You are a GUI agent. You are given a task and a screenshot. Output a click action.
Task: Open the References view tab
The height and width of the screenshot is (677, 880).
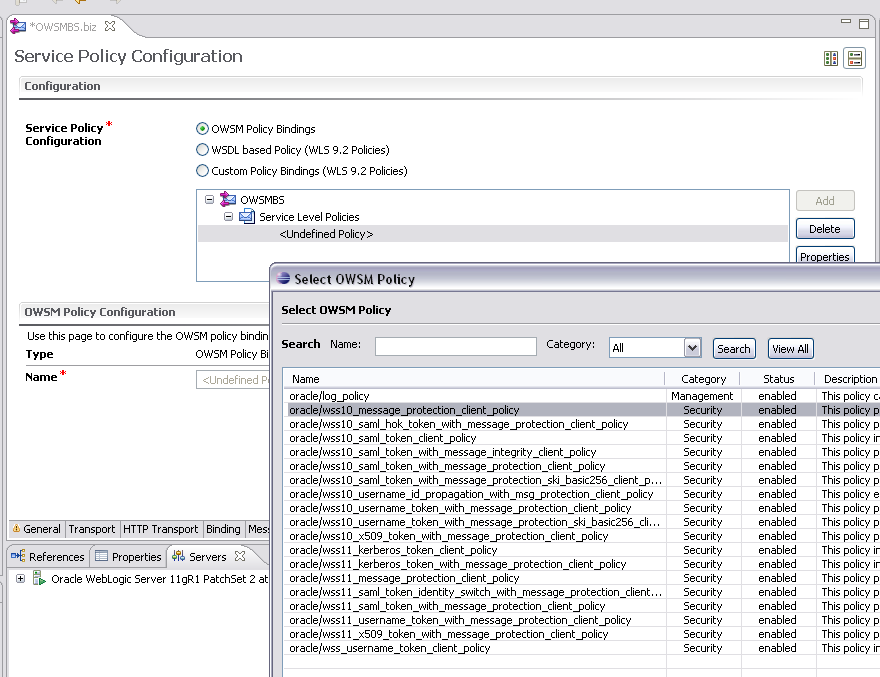[48, 557]
